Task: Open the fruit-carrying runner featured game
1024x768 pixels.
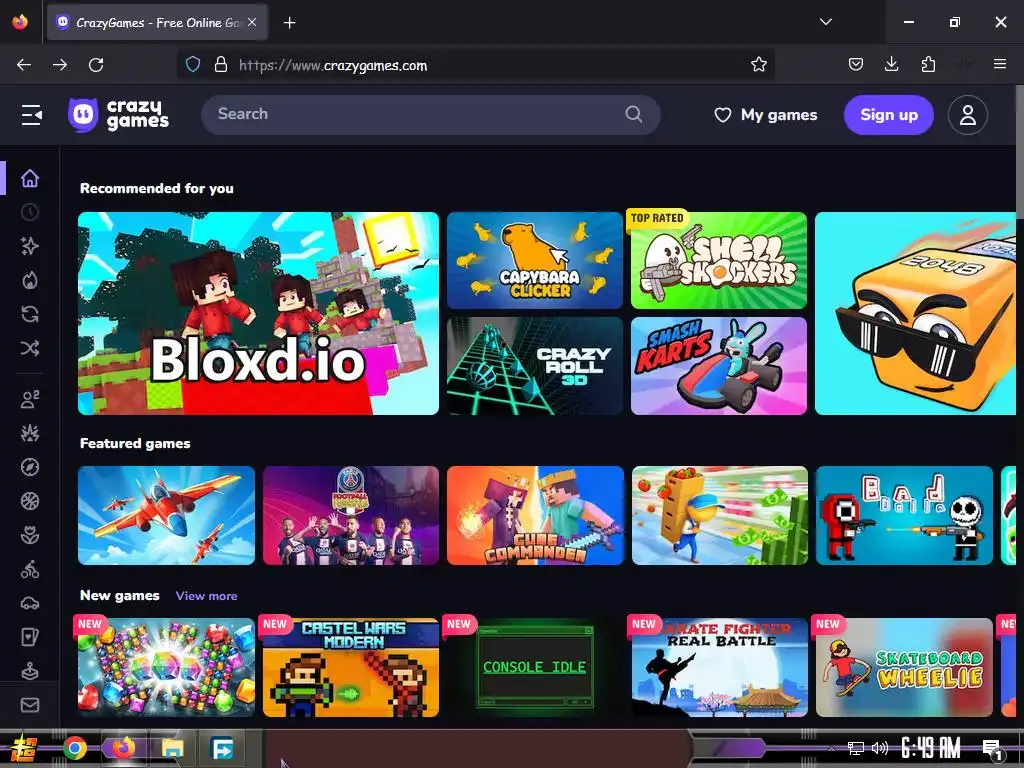Action: click(x=720, y=515)
